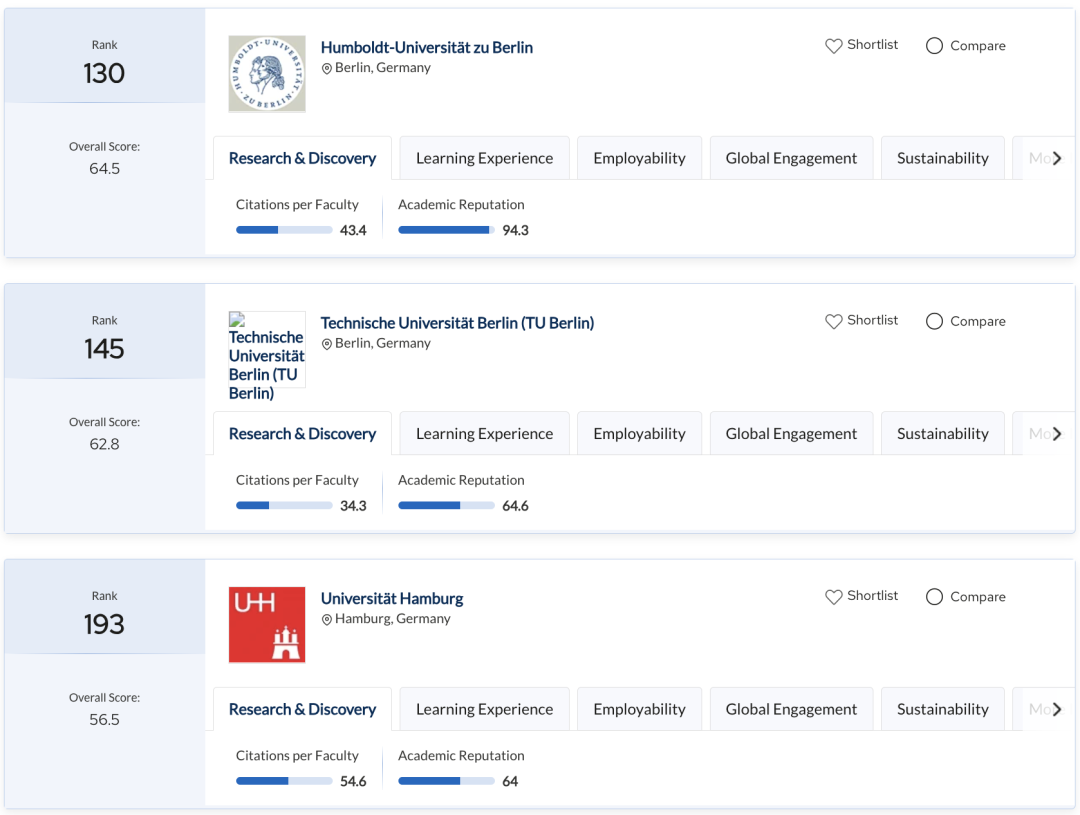Open the Employability tab for TU Berlin
The image size is (1080, 815).
coord(639,434)
